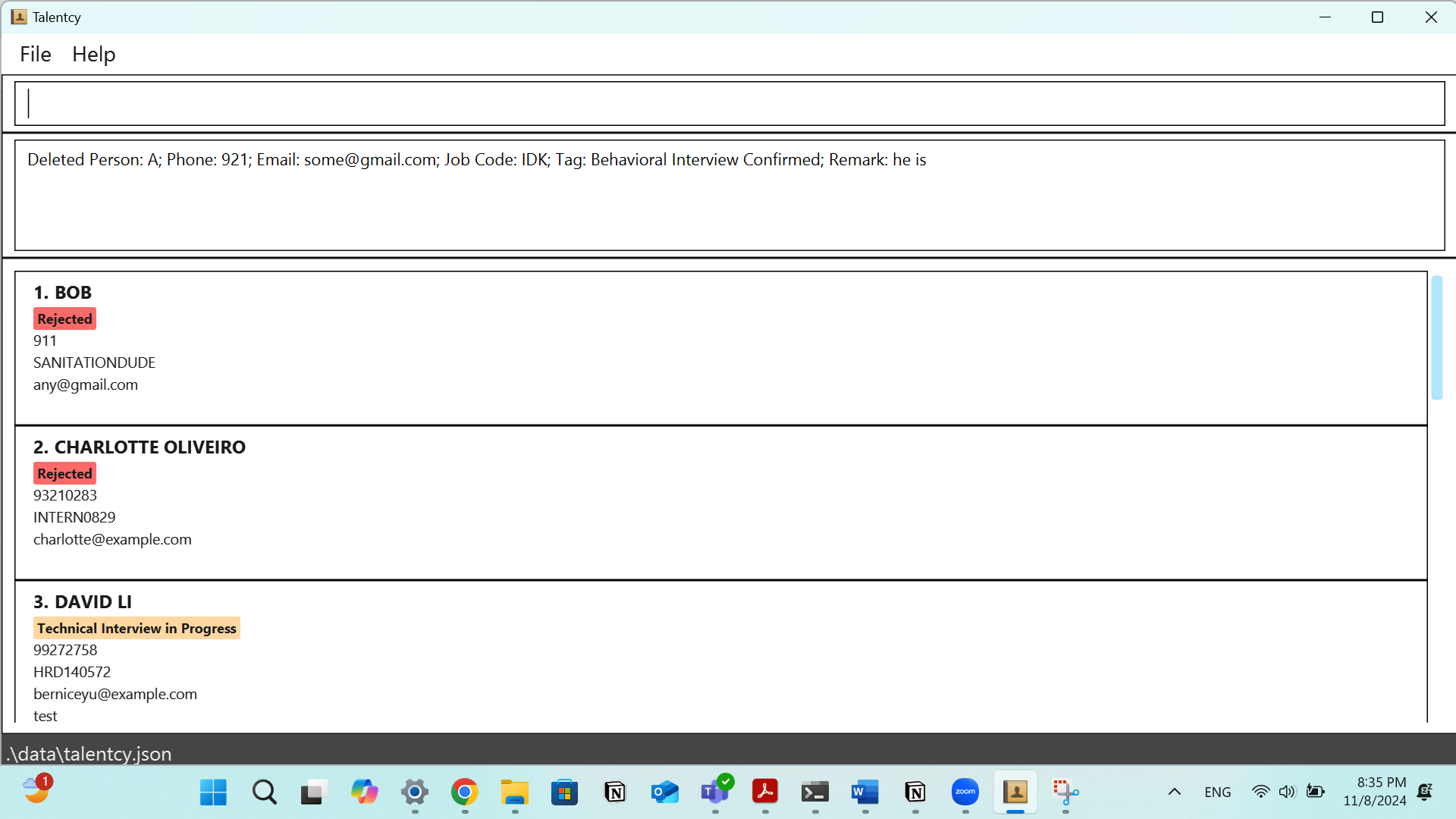Expand hidden system tray icons chevron

[x=1174, y=792]
